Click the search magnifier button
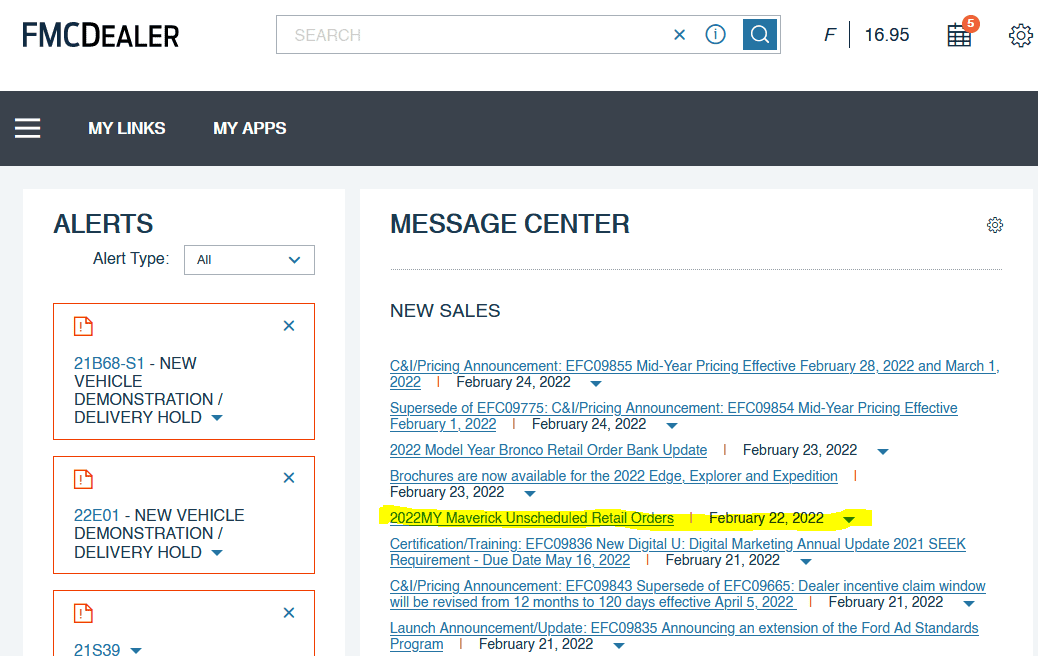Image resolution: width=1038 pixels, height=656 pixels. click(x=759, y=34)
